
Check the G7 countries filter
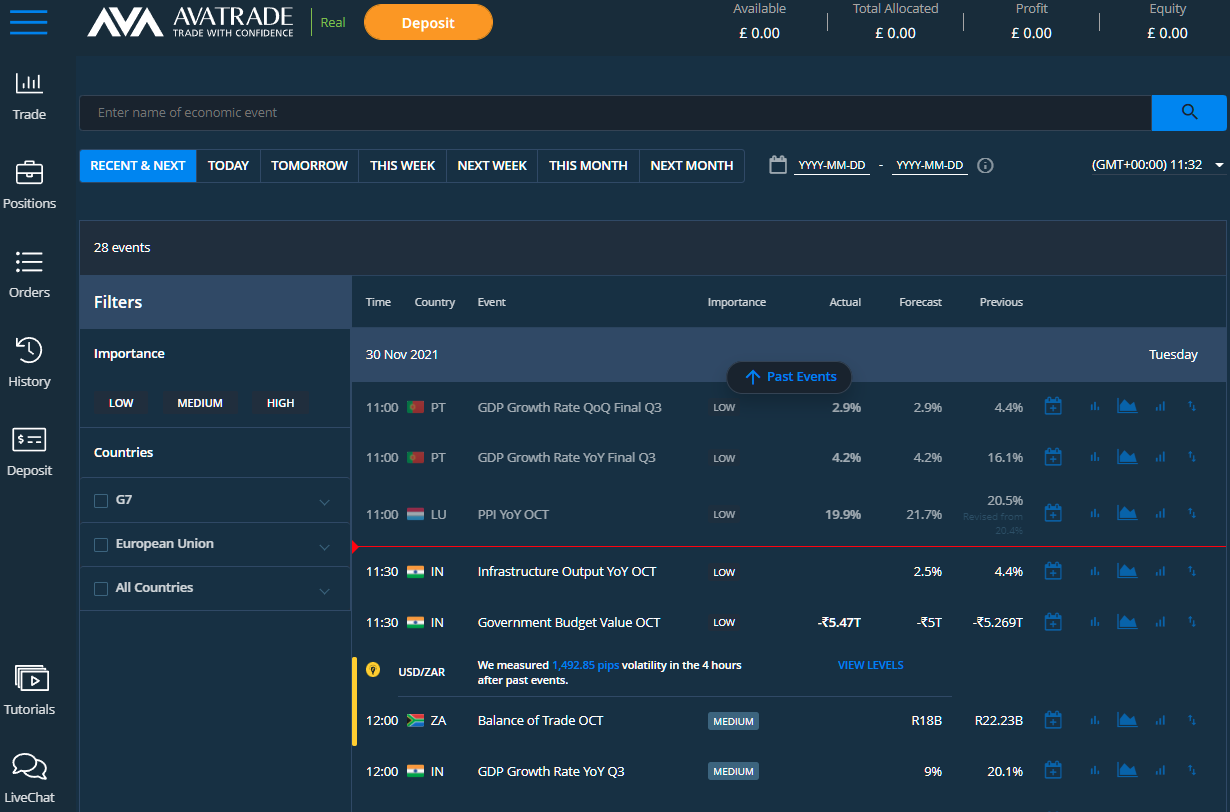[101, 500]
